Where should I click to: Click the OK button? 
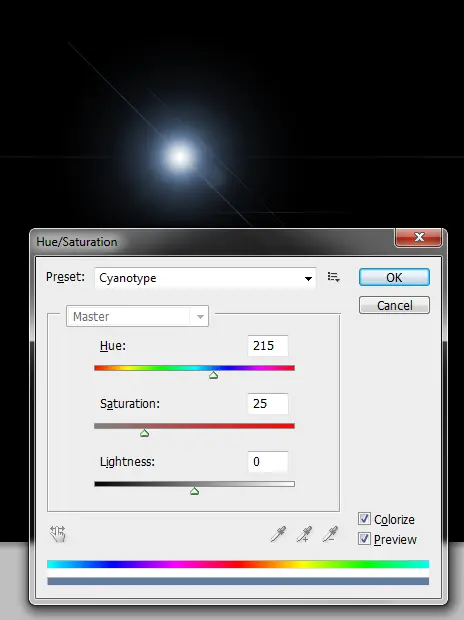pos(394,277)
